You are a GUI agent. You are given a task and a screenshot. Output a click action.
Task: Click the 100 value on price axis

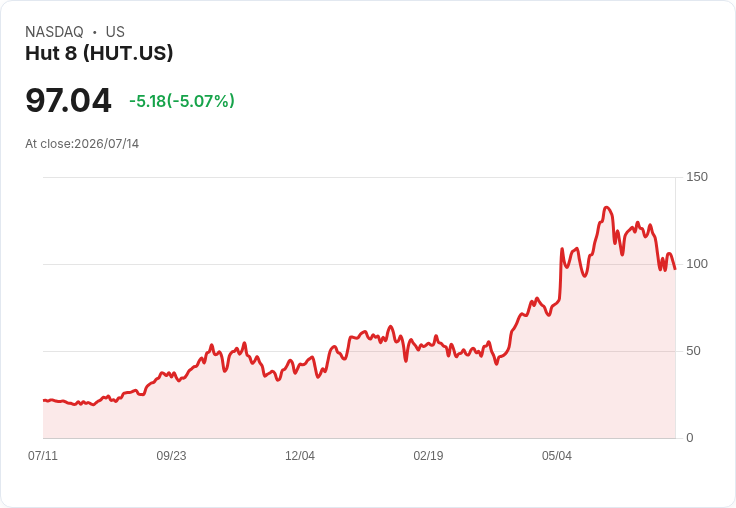(697, 264)
